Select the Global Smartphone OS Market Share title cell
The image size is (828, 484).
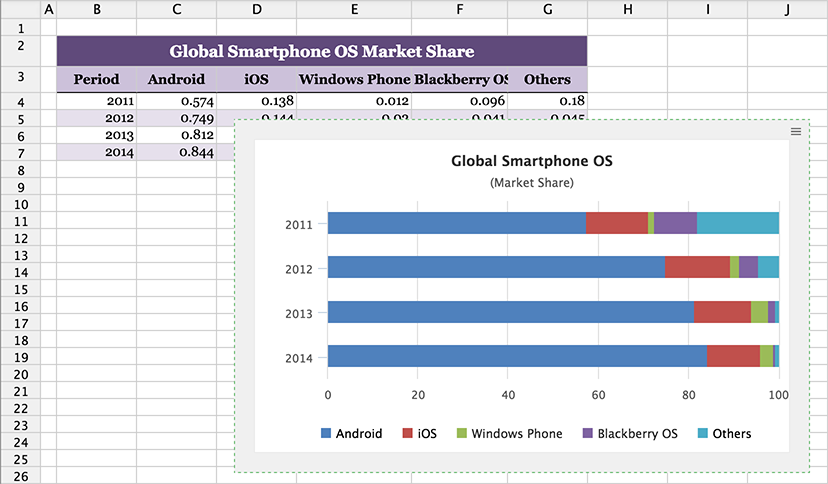321,51
